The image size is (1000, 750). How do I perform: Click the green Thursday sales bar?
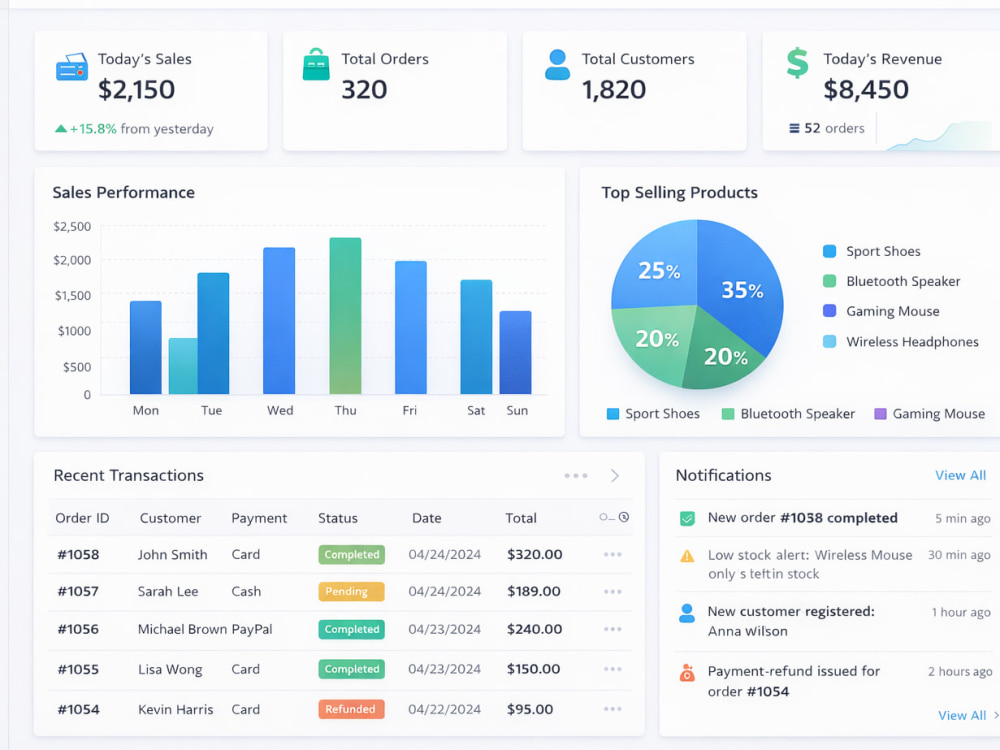pyautogui.click(x=345, y=316)
